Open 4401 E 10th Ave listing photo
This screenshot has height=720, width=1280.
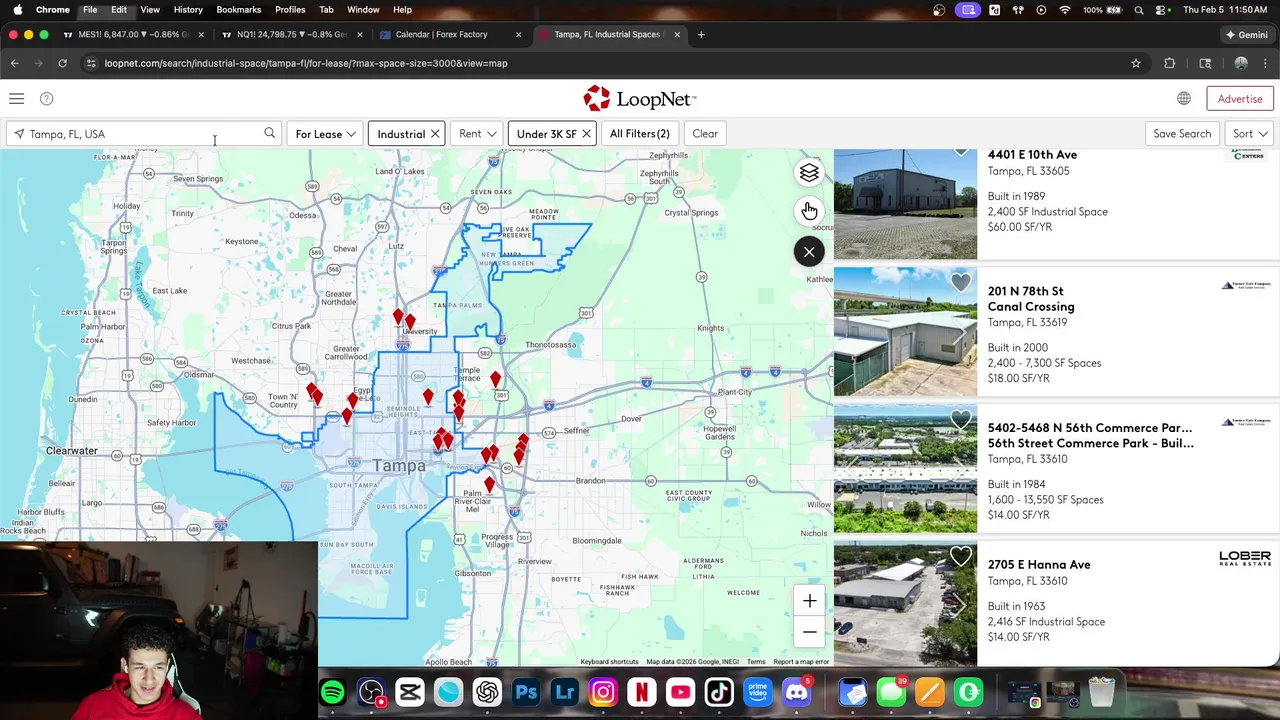click(x=905, y=204)
